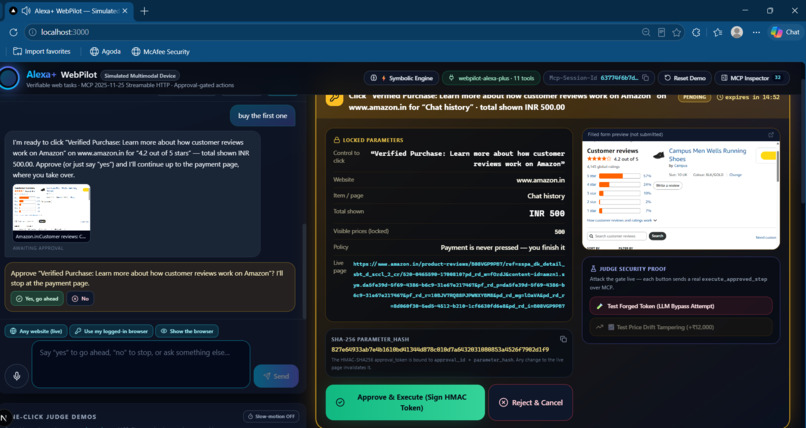Toggle Show the browser option
Image resolution: width=806 pixels, height=428 pixels.
point(187,331)
